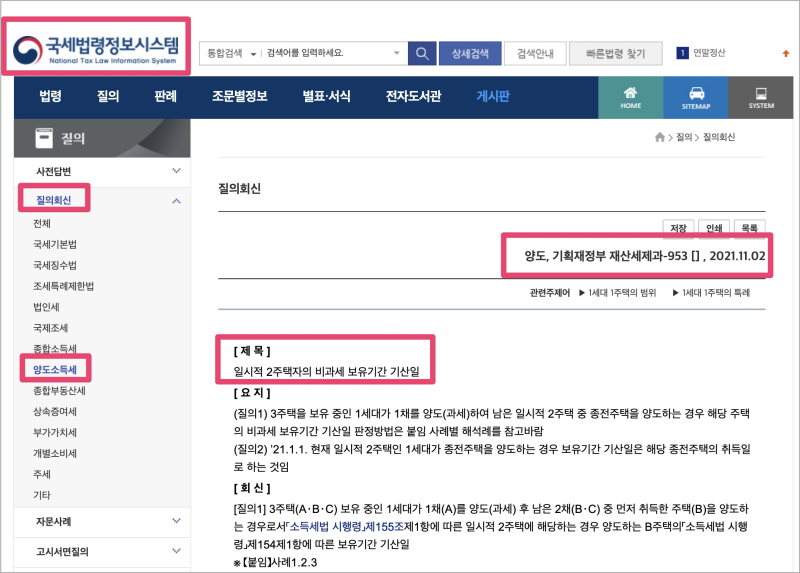Open the 법령 main menu

(x=50, y=97)
